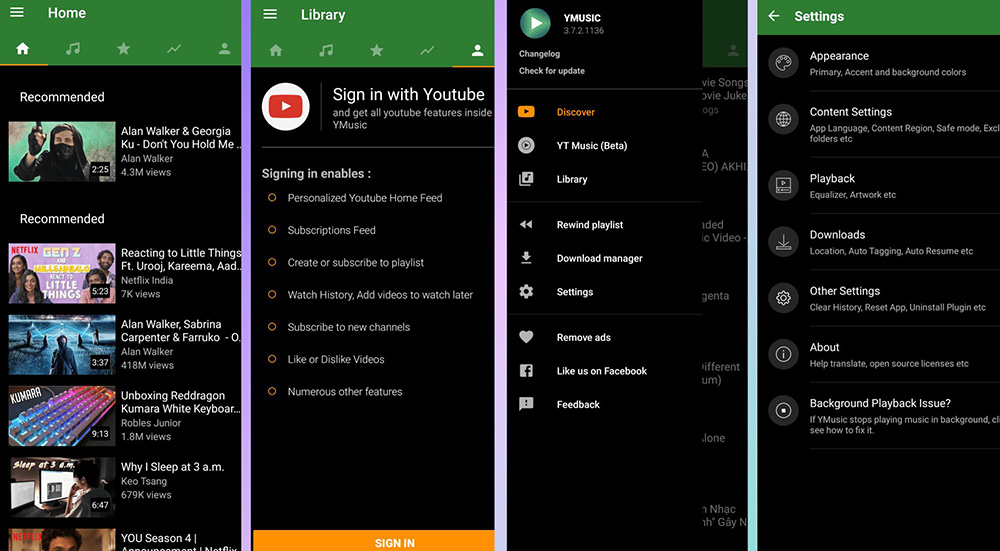Screen dimensions: 1000x551
Task: Tap Remove ads heart item
Action: click(x=583, y=337)
